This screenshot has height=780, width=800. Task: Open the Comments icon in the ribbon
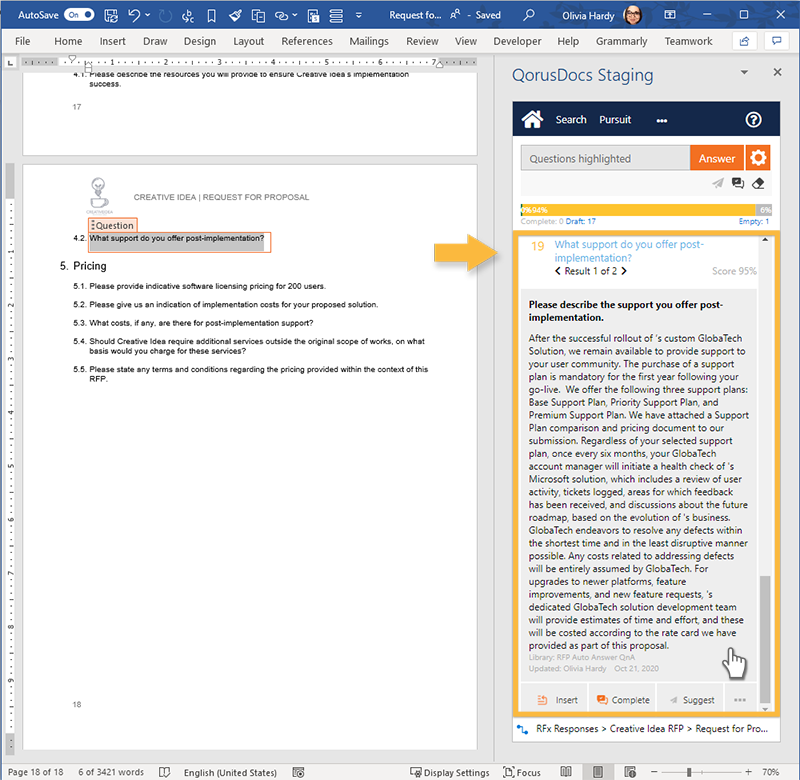click(777, 41)
